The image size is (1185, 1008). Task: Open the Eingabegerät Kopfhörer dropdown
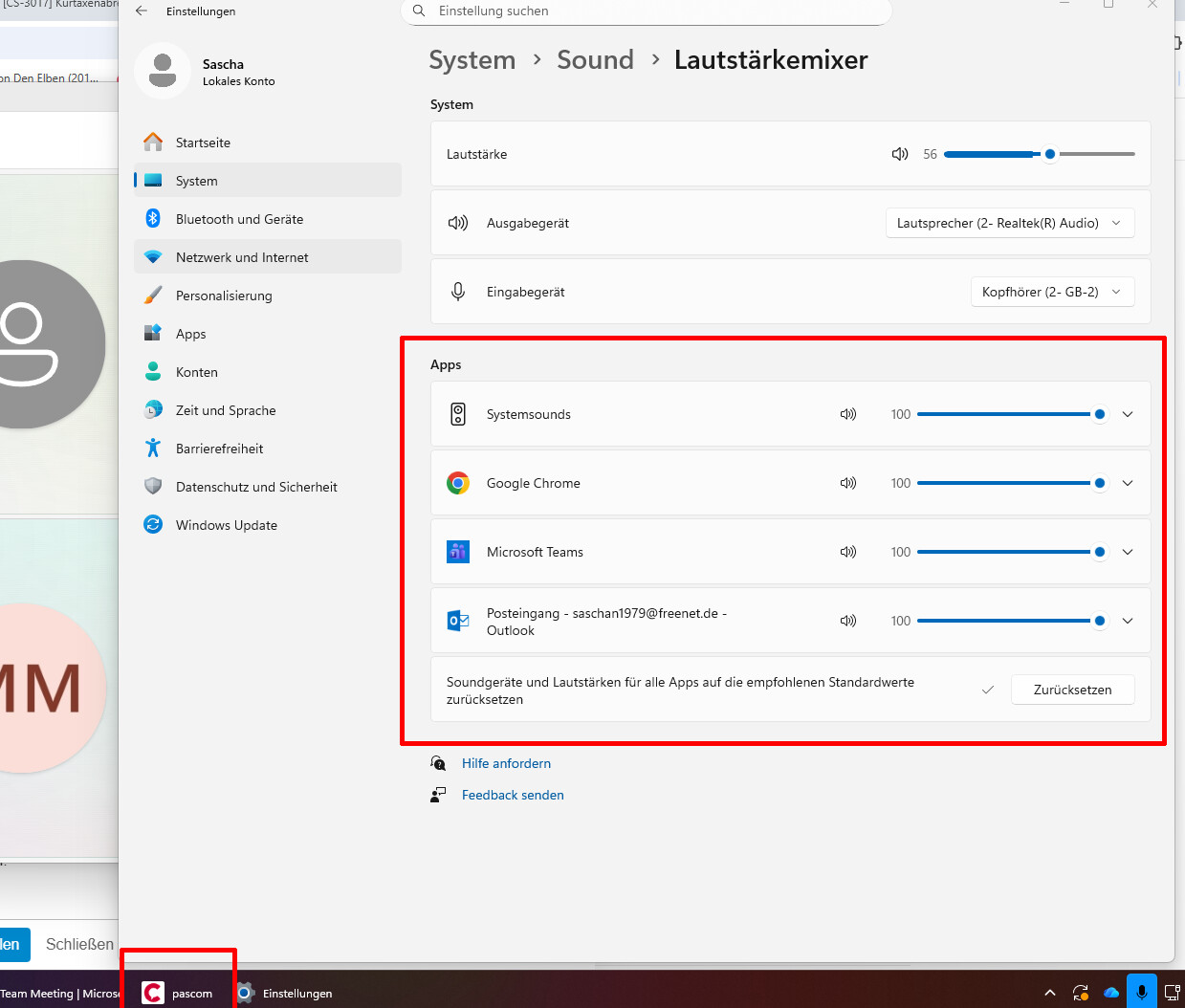1051,292
